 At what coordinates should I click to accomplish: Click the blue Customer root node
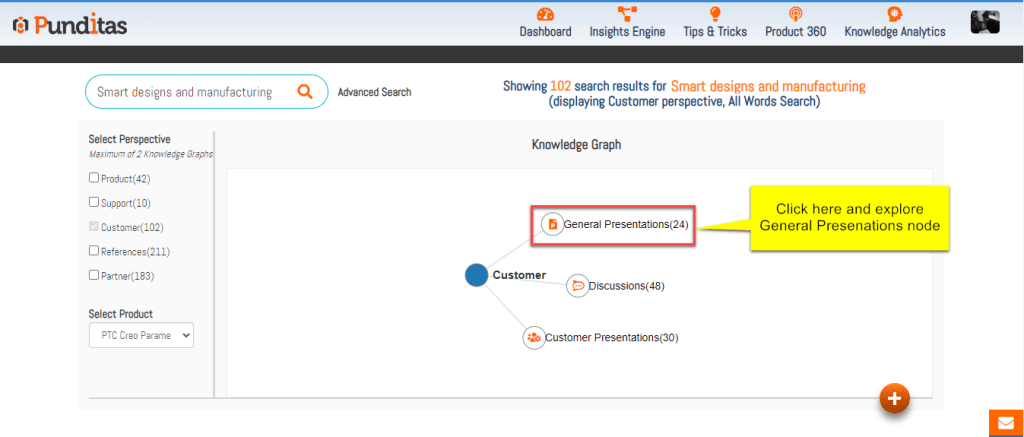point(477,275)
